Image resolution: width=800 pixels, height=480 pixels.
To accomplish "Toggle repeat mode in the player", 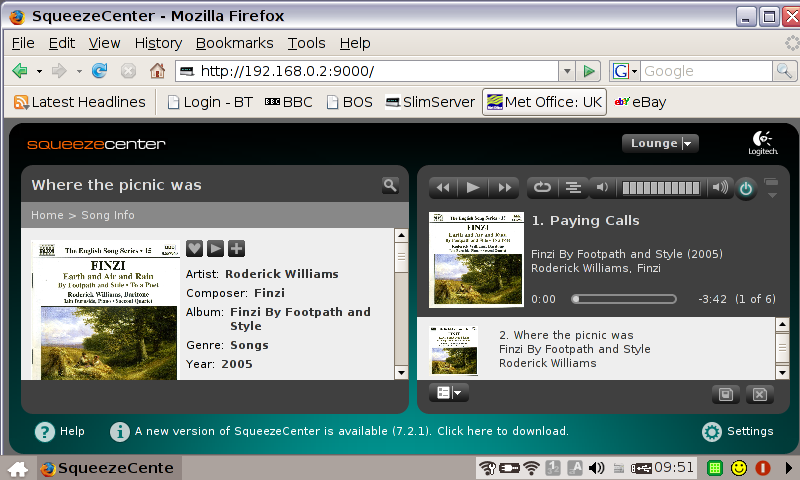I will point(542,187).
